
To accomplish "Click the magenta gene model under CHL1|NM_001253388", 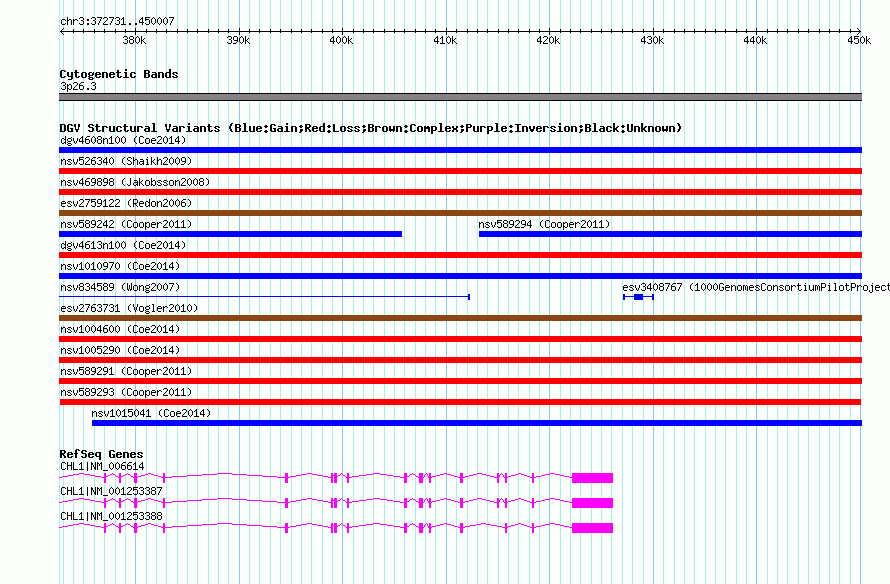I will coord(336,528).
